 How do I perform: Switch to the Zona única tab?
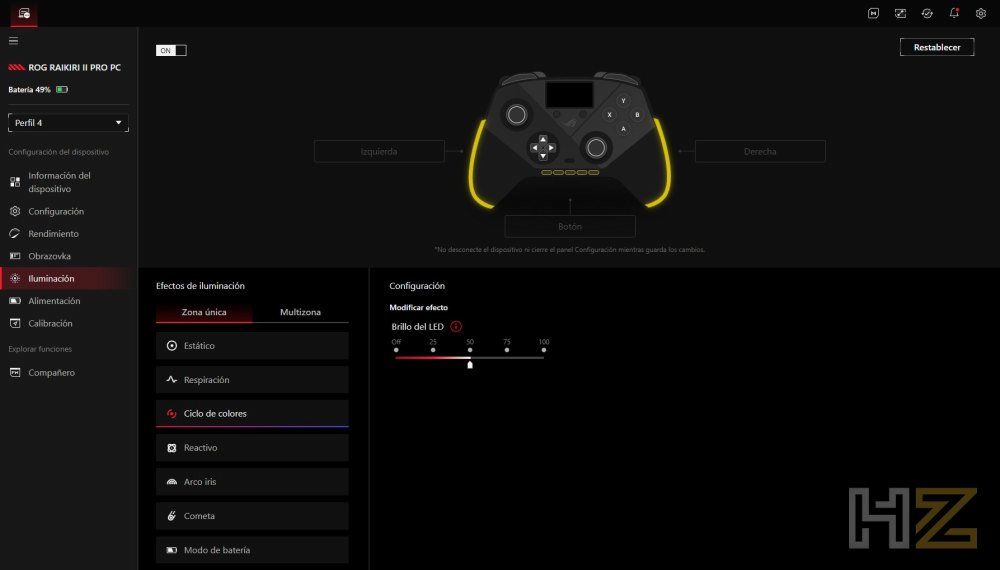click(x=204, y=312)
